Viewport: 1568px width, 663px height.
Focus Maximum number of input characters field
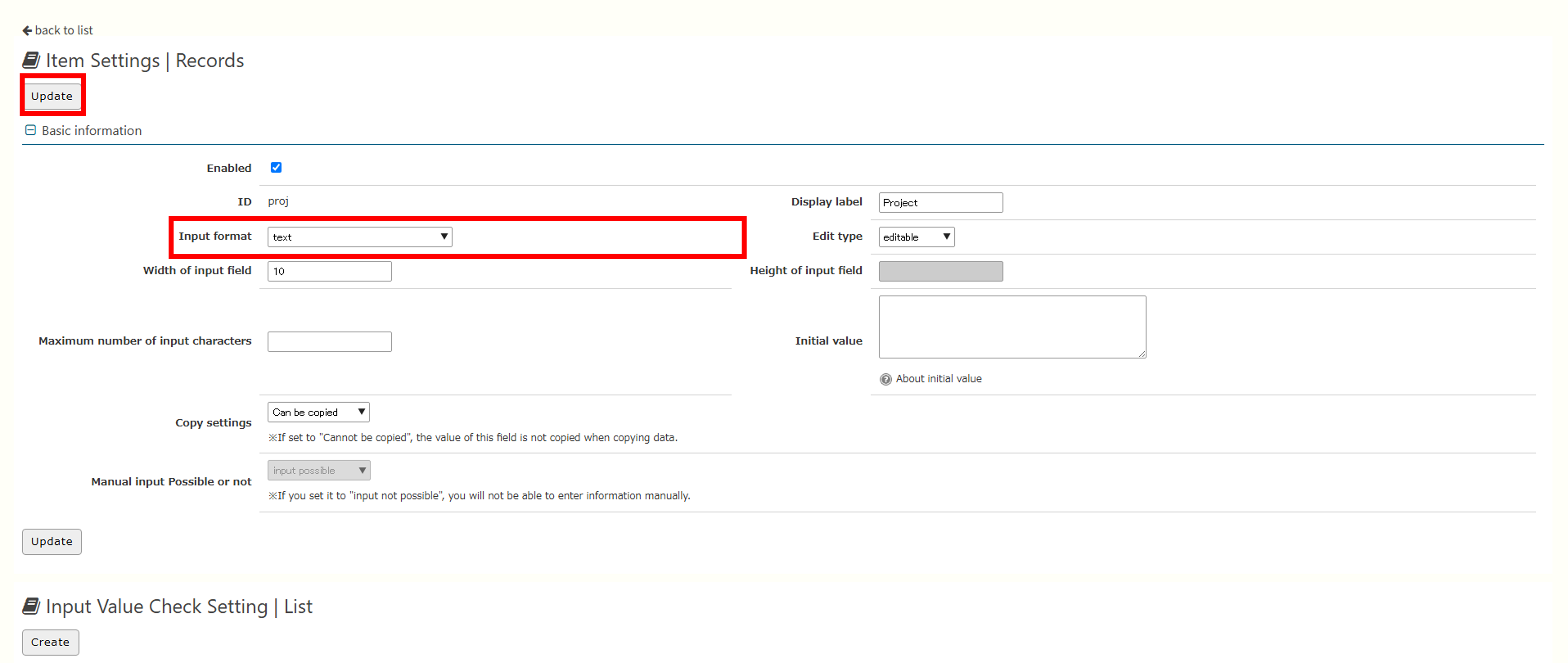coord(329,341)
